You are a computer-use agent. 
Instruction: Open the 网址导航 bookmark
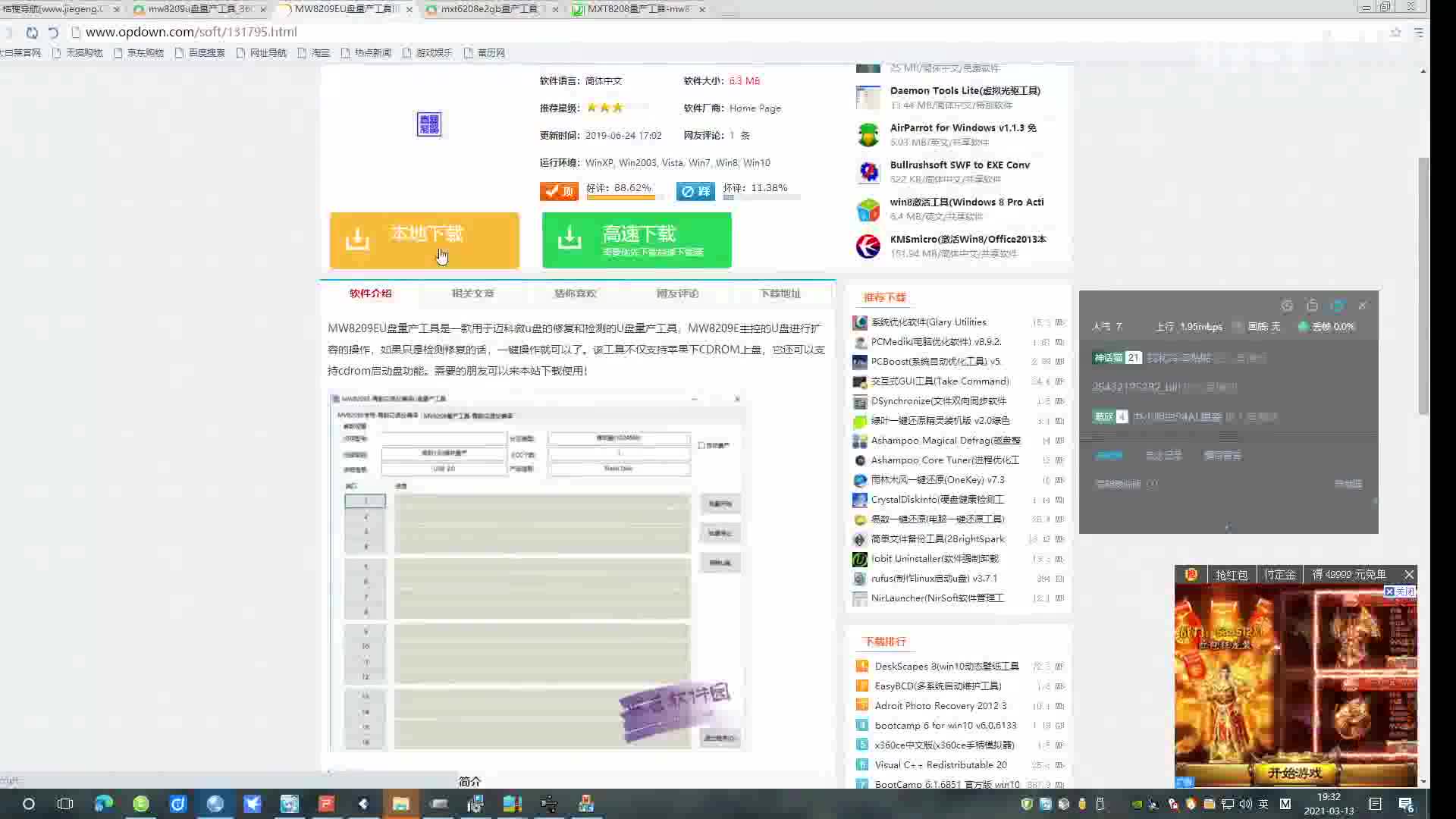[262, 52]
